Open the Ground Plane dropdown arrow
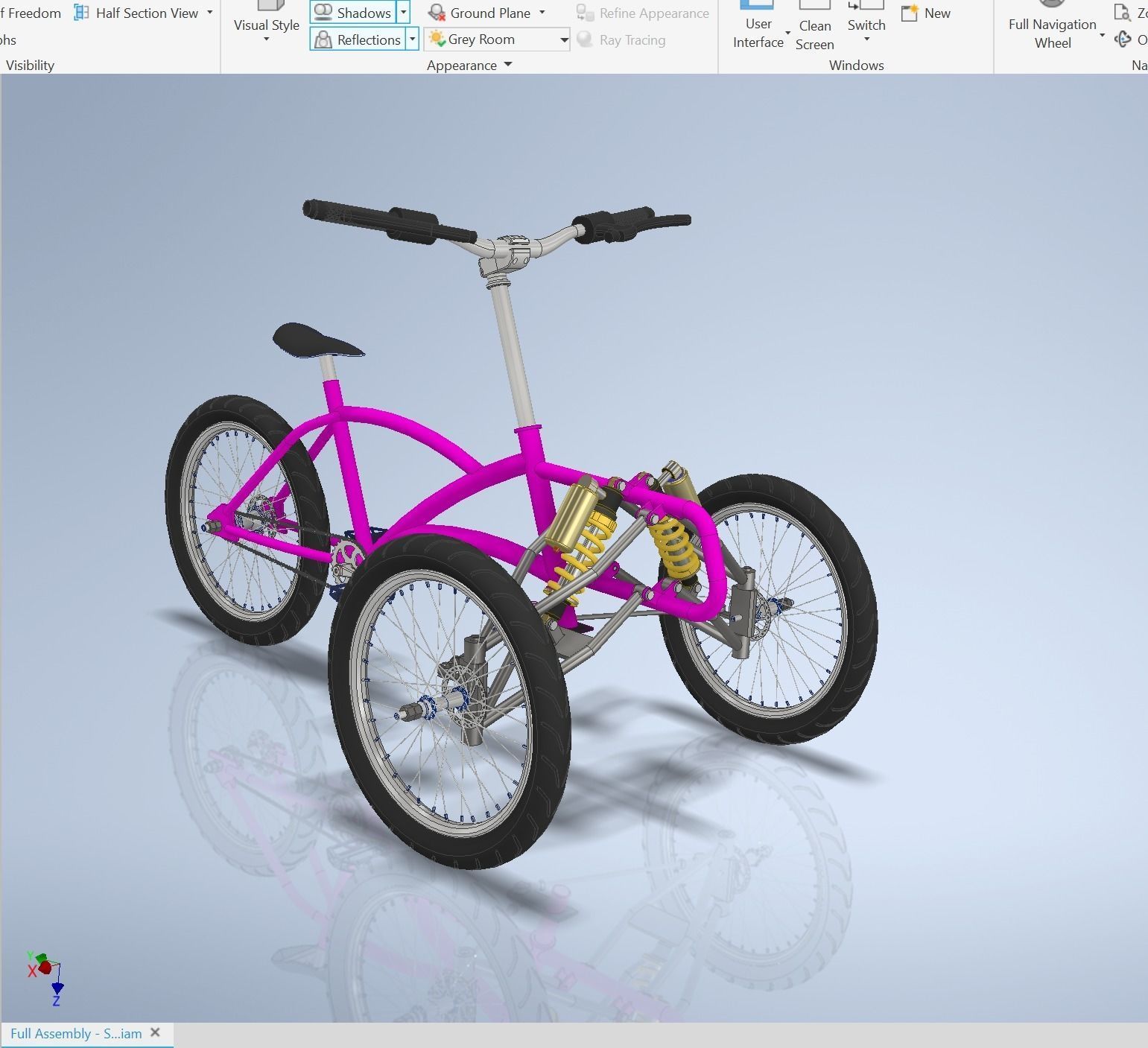The height and width of the screenshot is (1048, 1148). point(542,13)
